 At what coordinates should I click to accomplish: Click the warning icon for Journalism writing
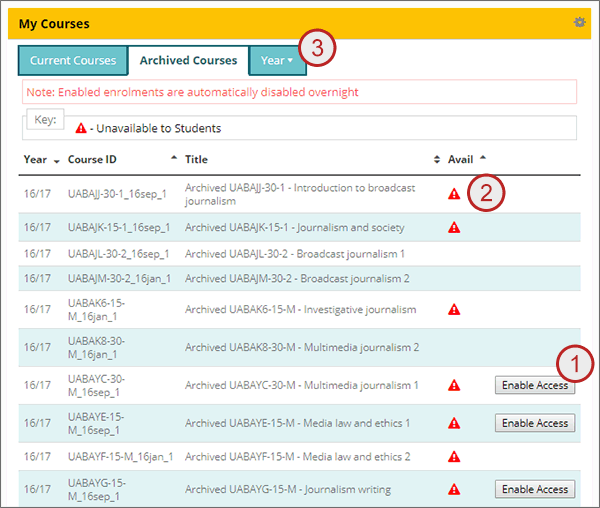pos(454,489)
